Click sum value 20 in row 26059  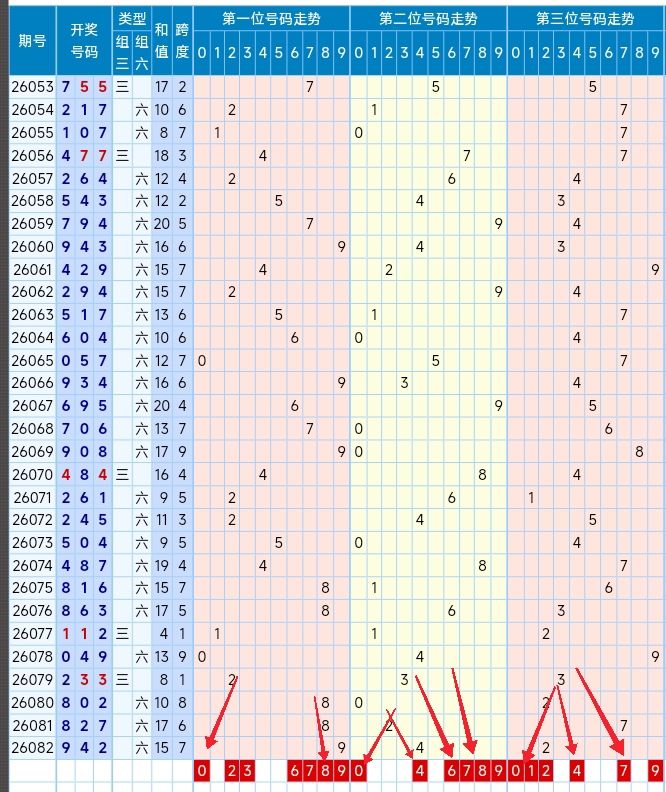click(162, 224)
